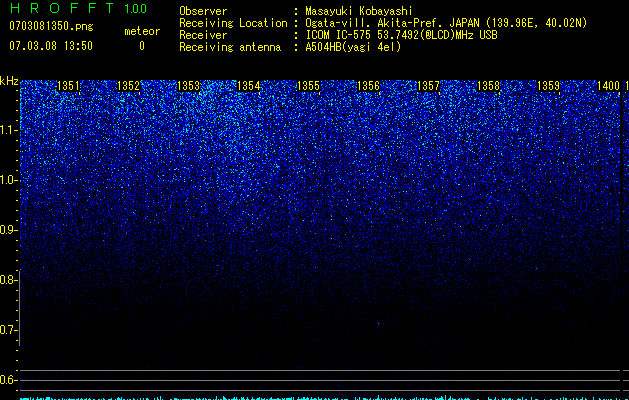Click the 1357 time marker
The width and height of the screenshot is (629, 400).
point(428,86)
